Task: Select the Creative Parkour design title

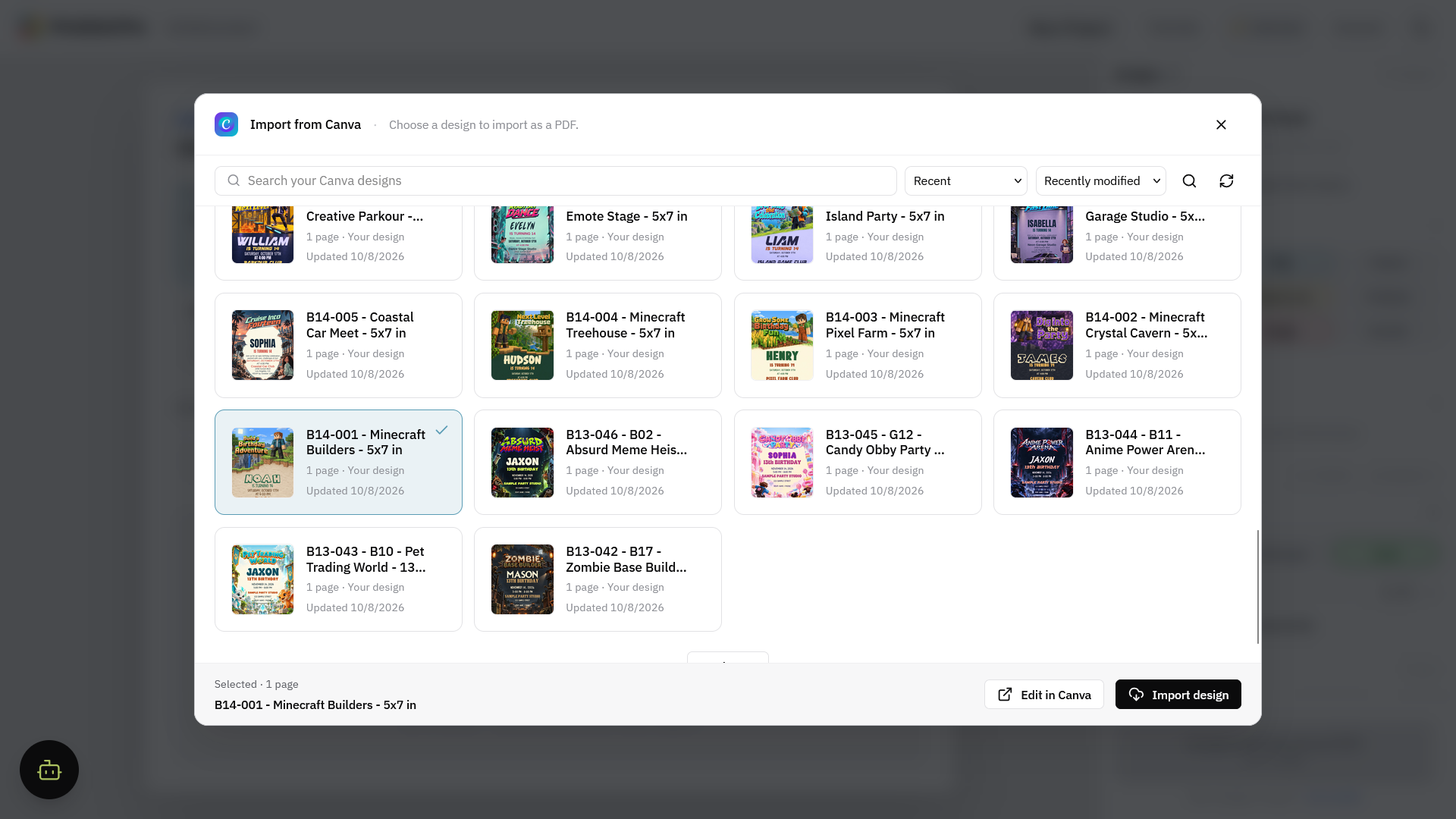Action: click(365, 216)
